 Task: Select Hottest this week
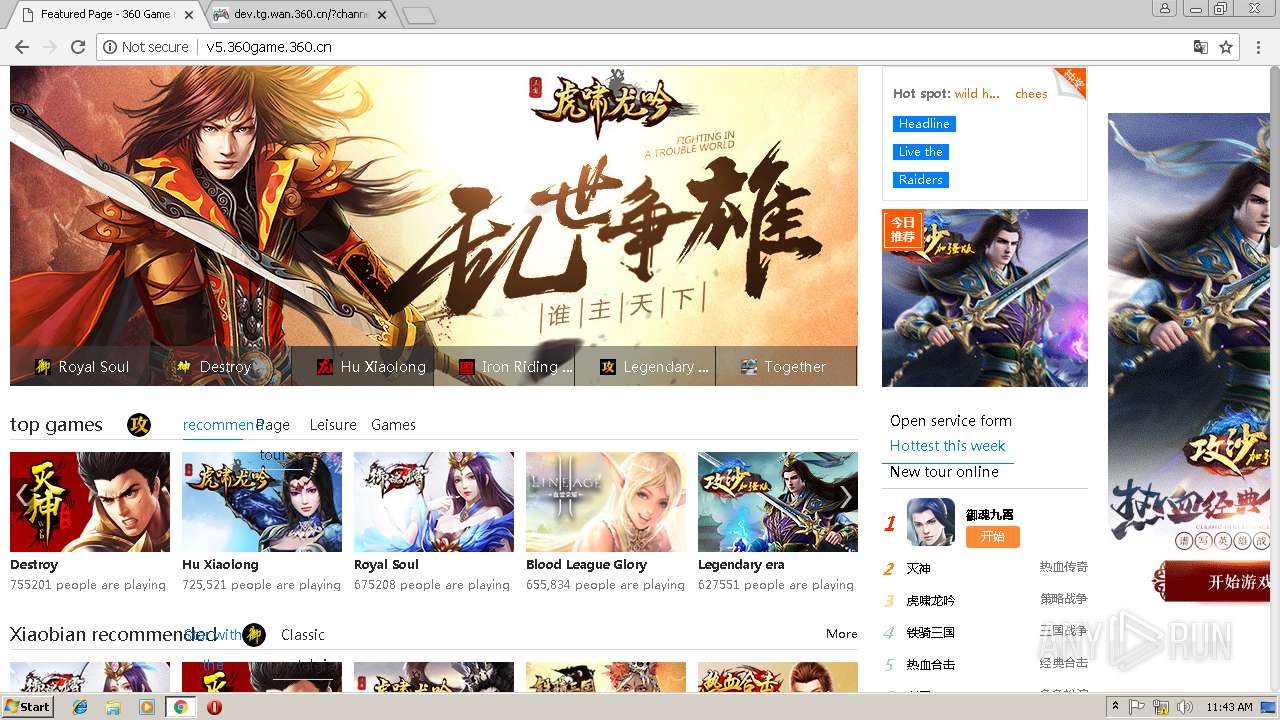(x=948, y=446)
